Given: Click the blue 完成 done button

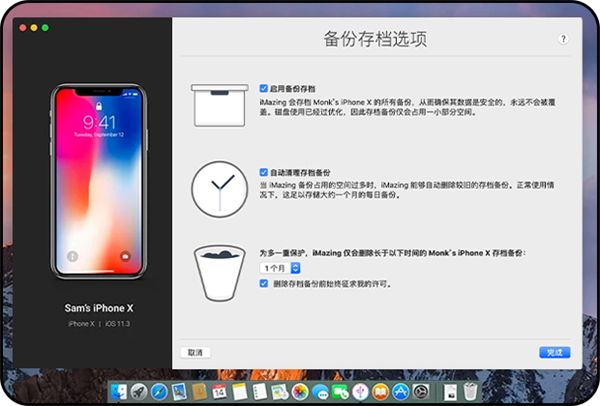Looking at the screenshot, I should [554, 352].
